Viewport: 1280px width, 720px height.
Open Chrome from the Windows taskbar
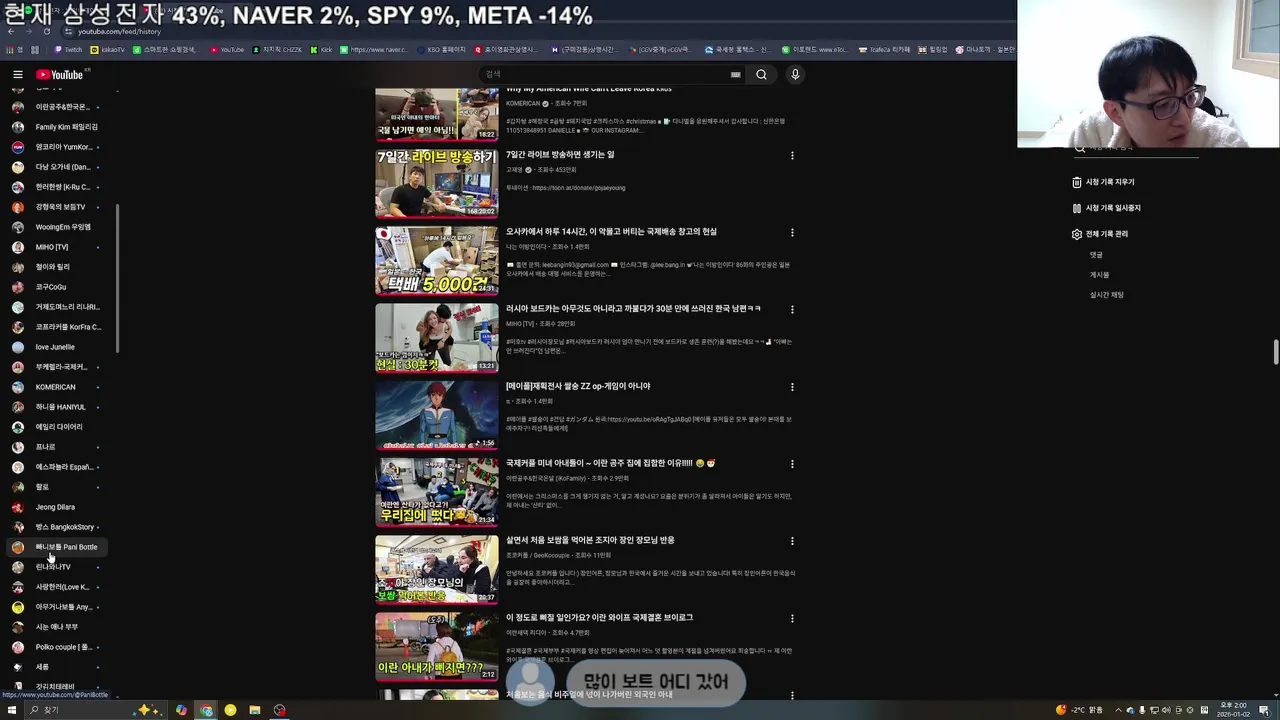click(206, 710)
